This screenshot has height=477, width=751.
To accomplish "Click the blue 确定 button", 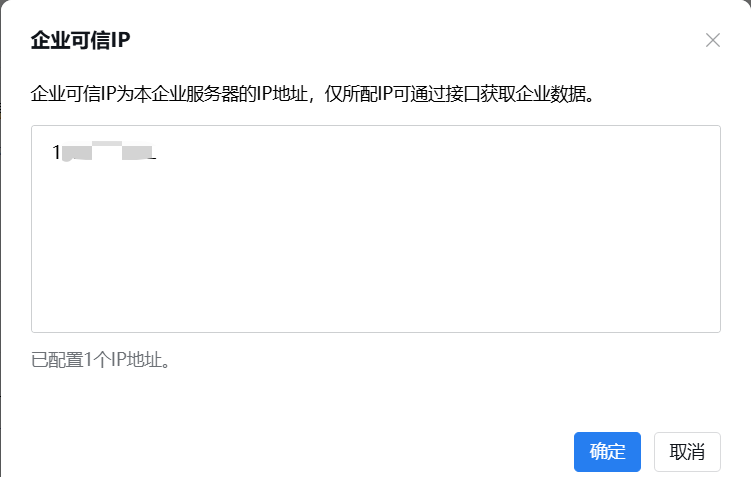I will [x=607, y=452].
